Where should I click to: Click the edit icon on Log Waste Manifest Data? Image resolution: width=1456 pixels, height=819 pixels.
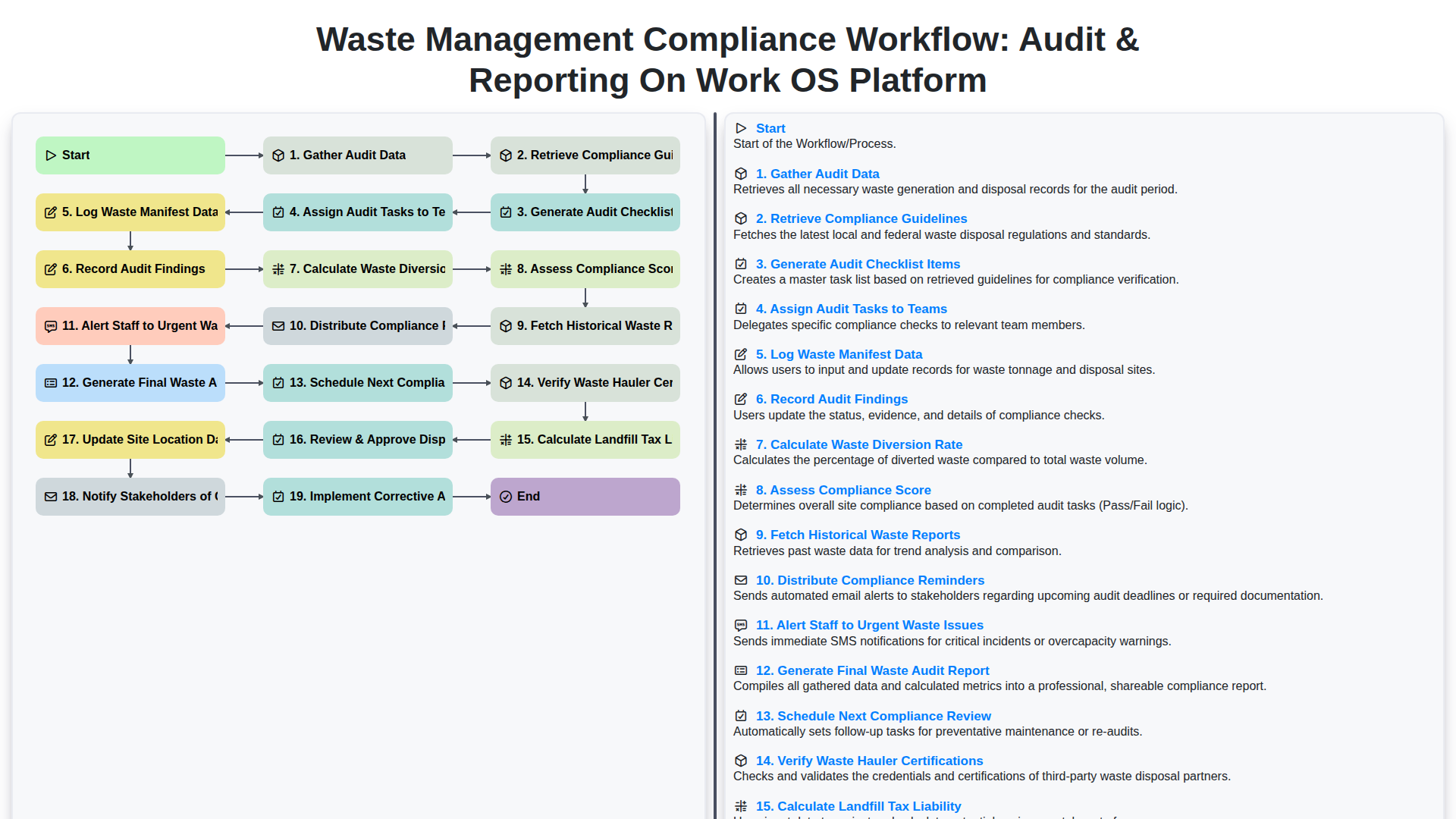click(x=51, y=212)
